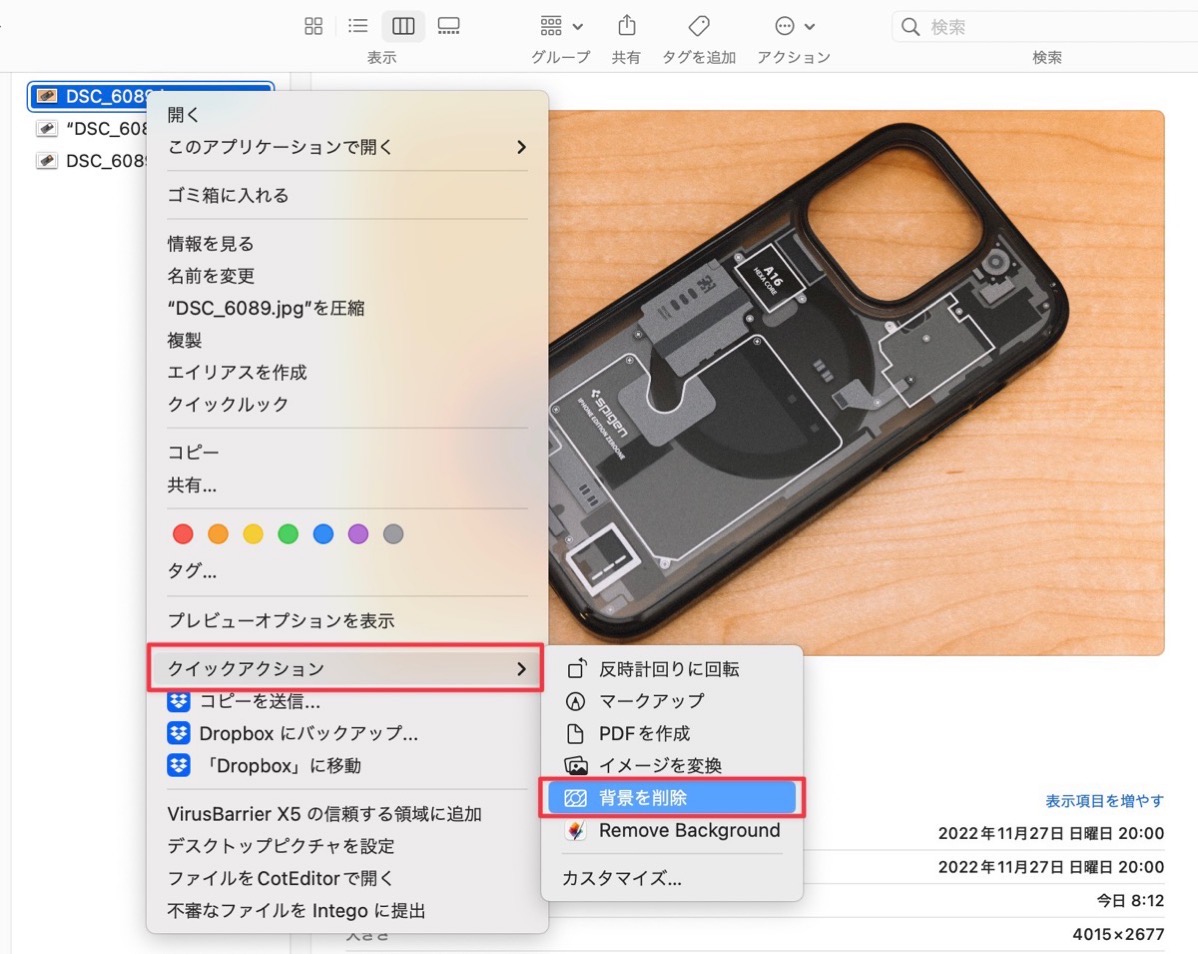1198x954 pixels.
Task: Click マークアップ markup icon
Action: pyautogui.click(x=575, y=701)
